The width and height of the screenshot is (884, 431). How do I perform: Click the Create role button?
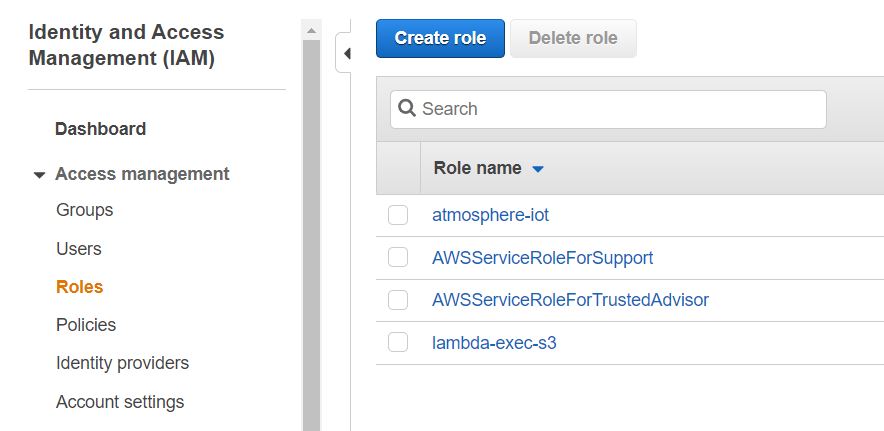440,39
